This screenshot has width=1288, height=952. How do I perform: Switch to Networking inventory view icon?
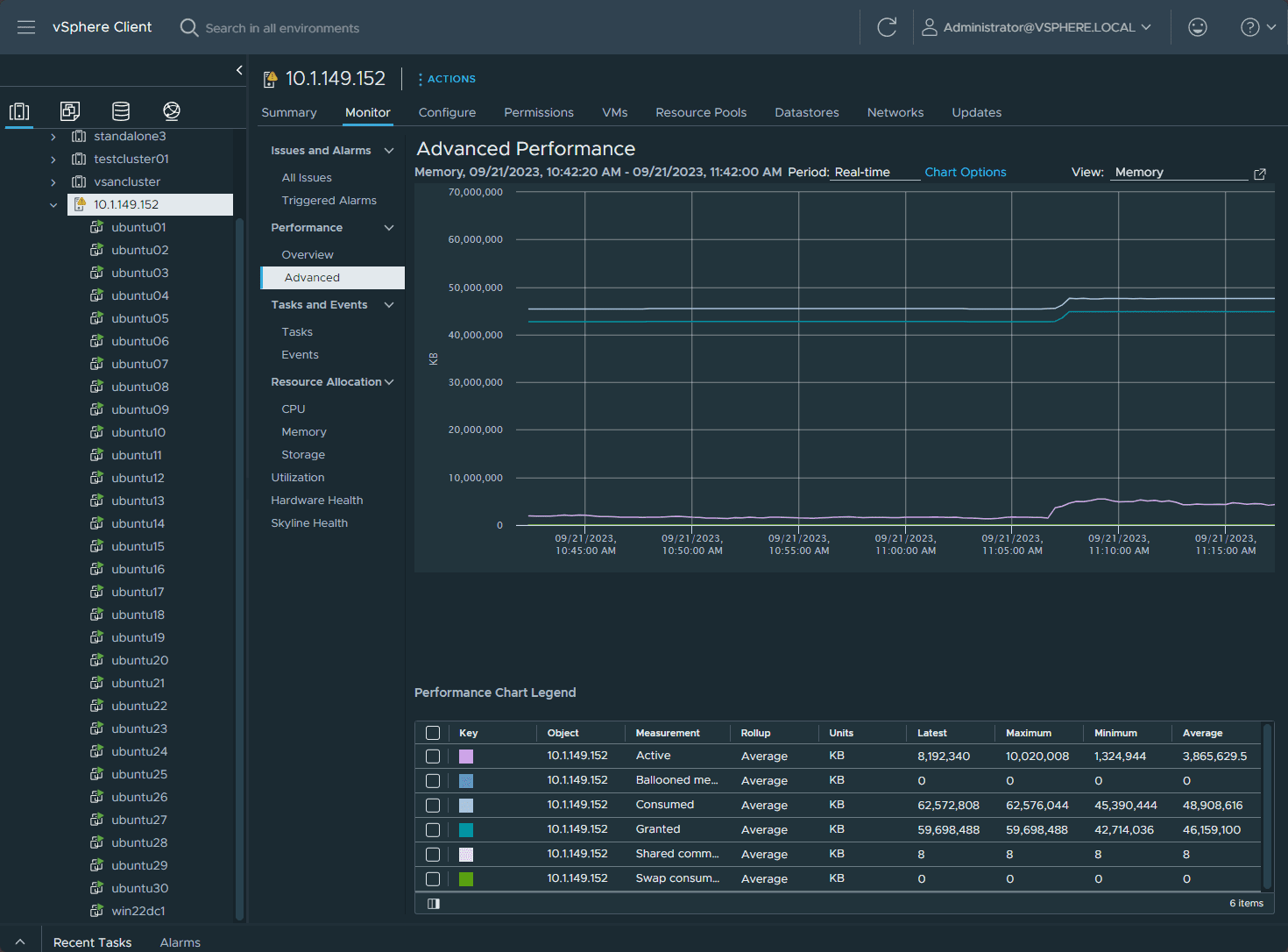tap(172, 110)
